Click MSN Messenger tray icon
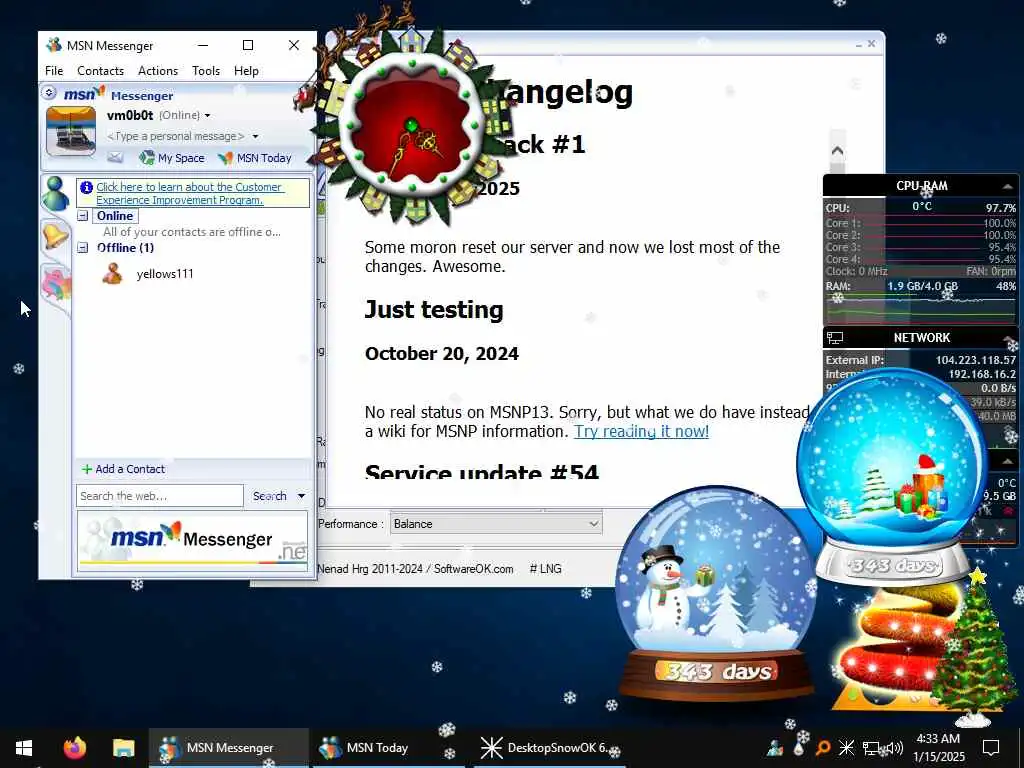 775,747
